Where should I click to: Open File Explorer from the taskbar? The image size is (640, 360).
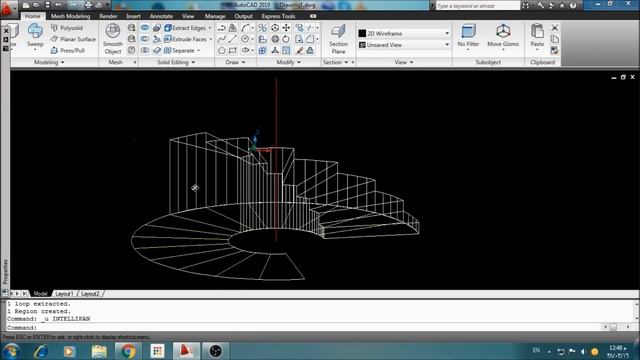click(x=99, y=351)
